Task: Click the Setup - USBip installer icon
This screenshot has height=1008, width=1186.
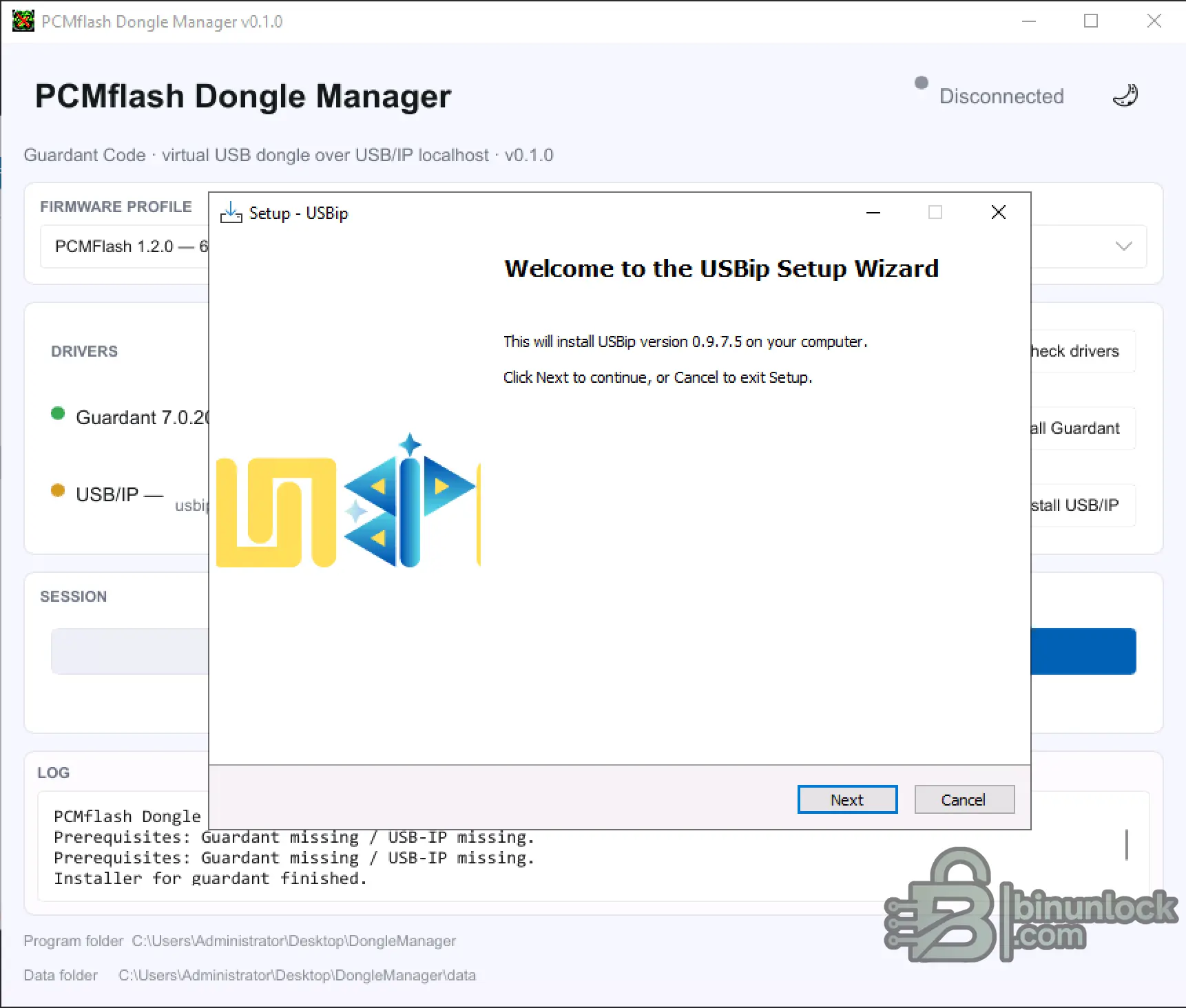Action: click(231, 213)
